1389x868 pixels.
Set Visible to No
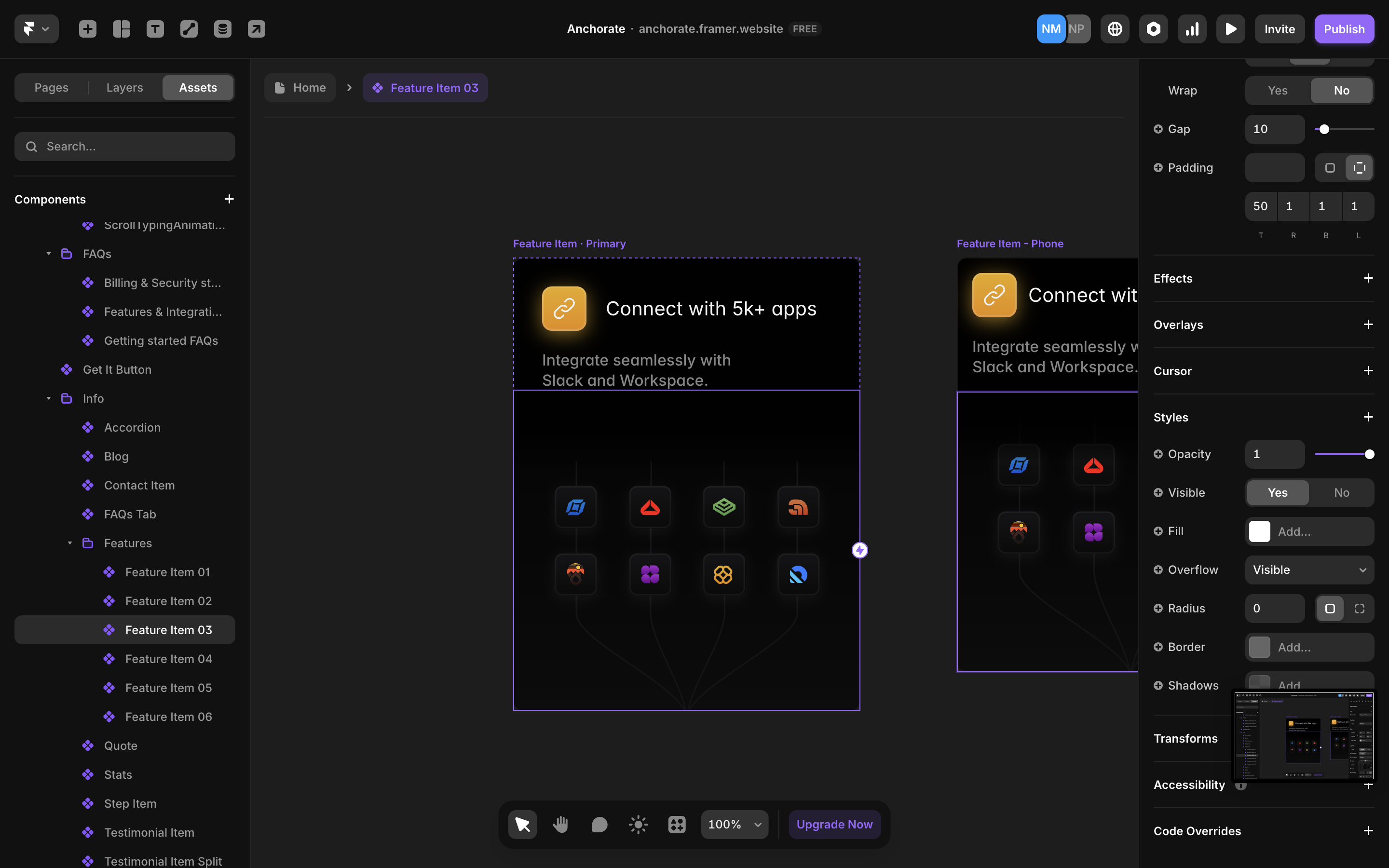1341,492
